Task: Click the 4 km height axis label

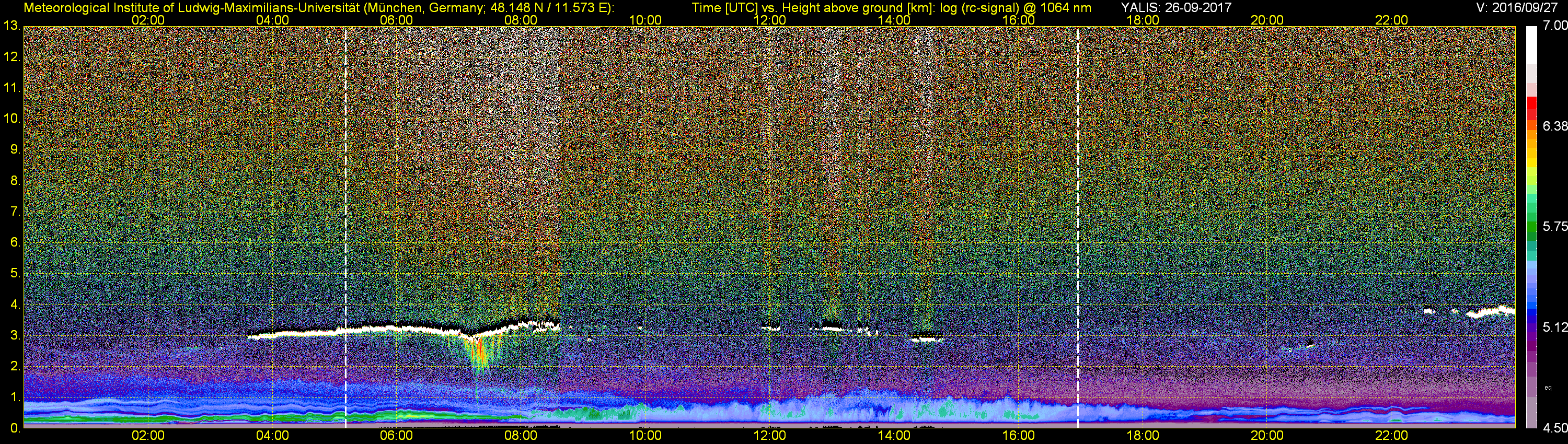Action: (15, 304)
